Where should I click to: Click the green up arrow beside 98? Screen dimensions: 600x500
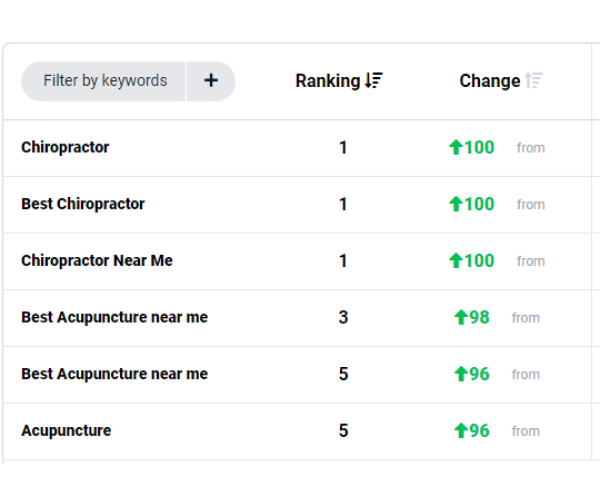coord(461,317)
